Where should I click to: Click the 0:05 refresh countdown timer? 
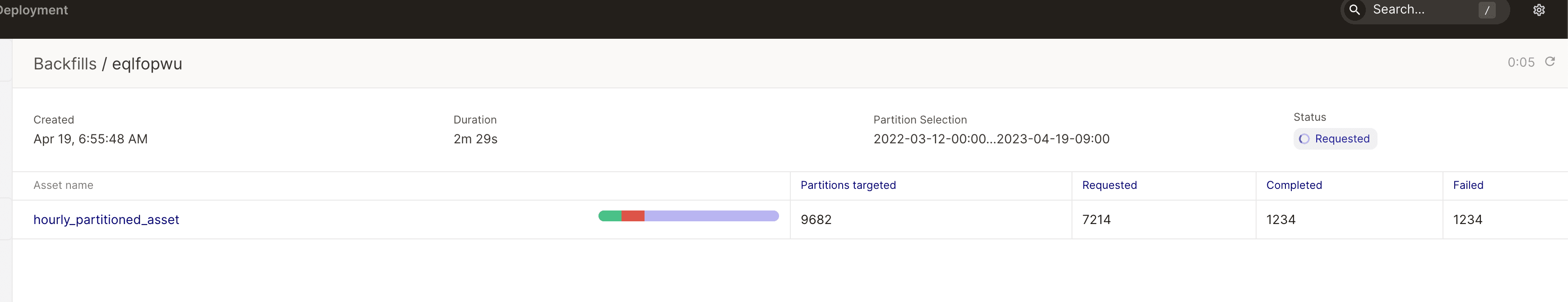(1521, 63)
